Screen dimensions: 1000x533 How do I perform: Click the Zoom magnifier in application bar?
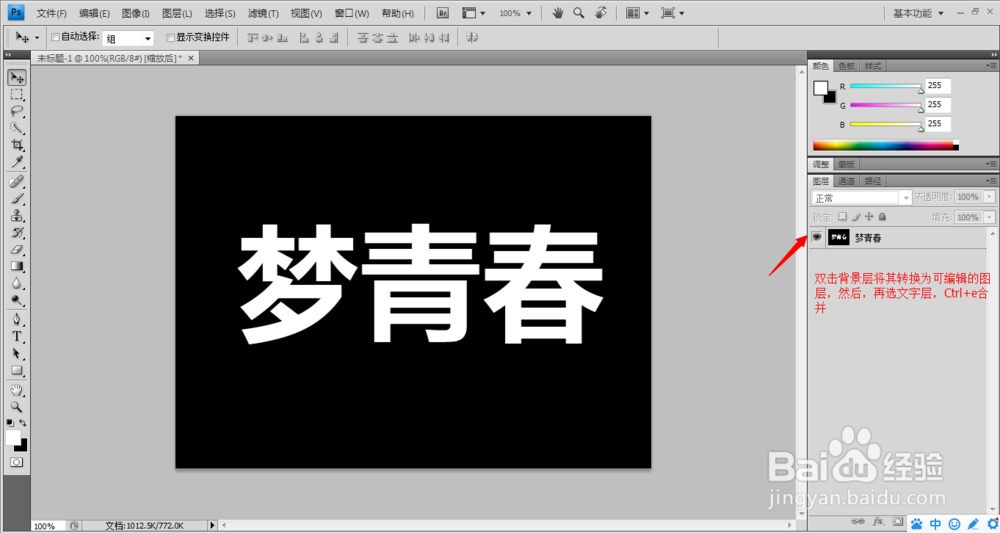[578, 13]
